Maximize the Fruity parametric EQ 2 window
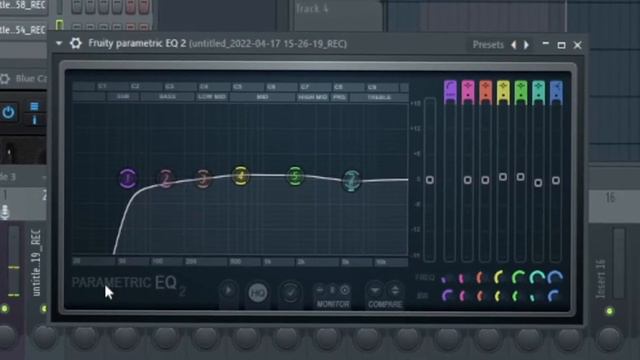The height and width of the screenshot is (360, 640). pyautogui.click(x=561, y=45)
